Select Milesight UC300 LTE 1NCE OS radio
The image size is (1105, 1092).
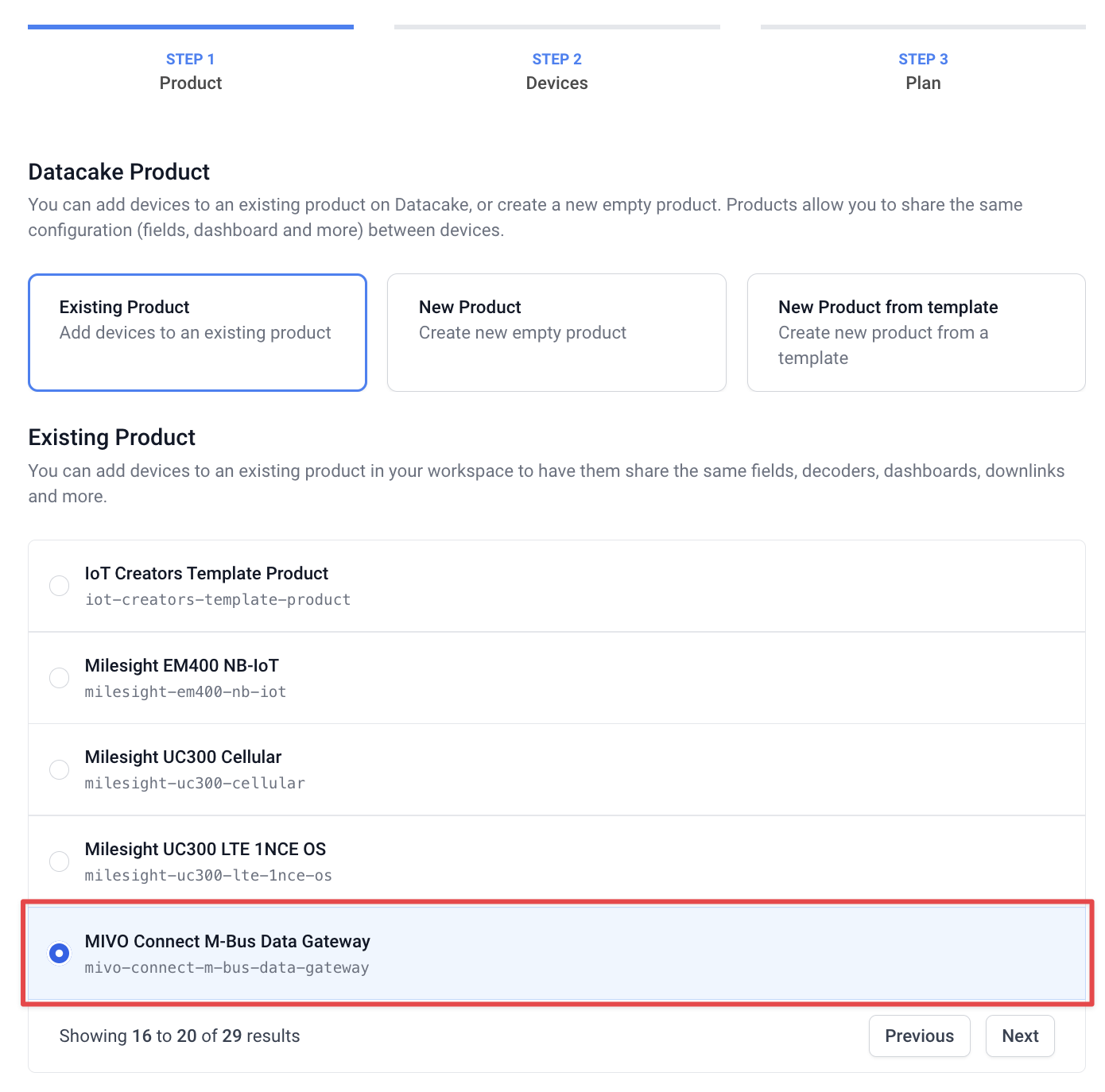point(59,862)
